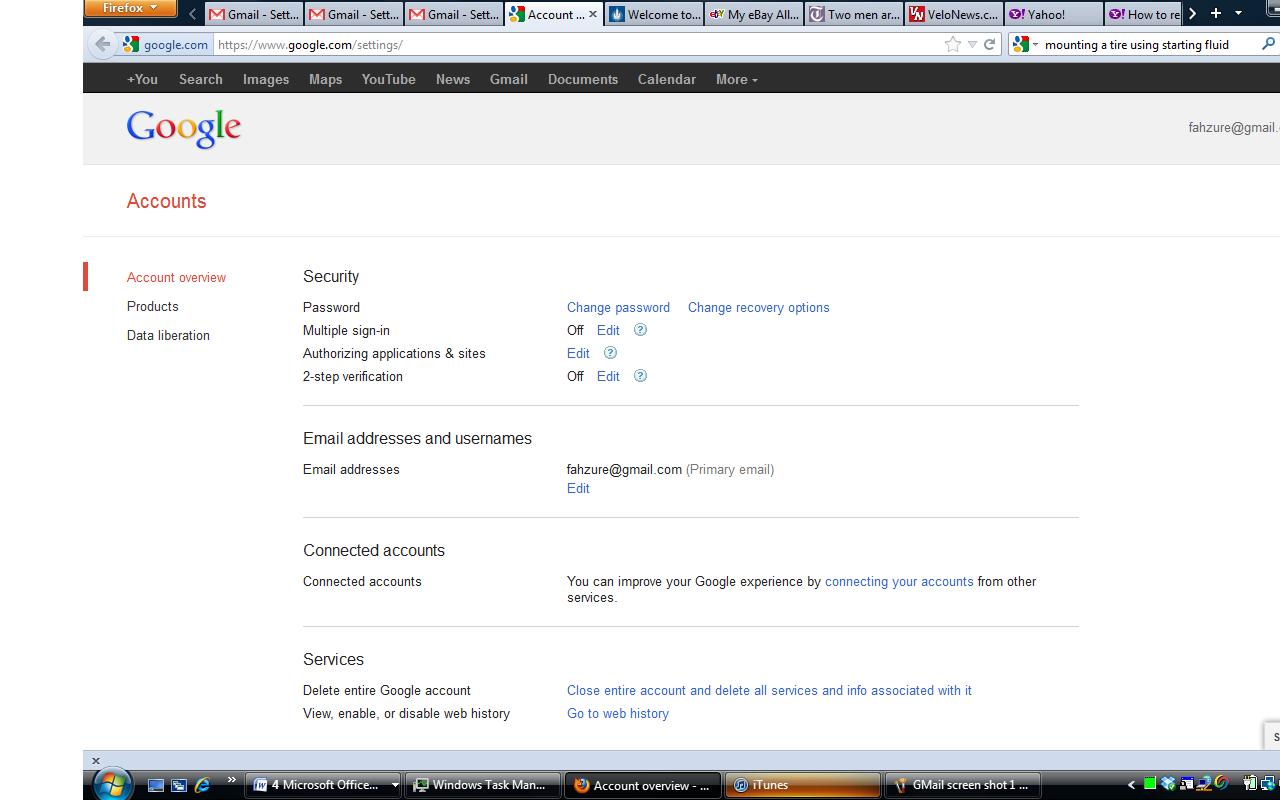Switch to the Yahoo! tab
1280x800 pixels.
point(1054,14)
